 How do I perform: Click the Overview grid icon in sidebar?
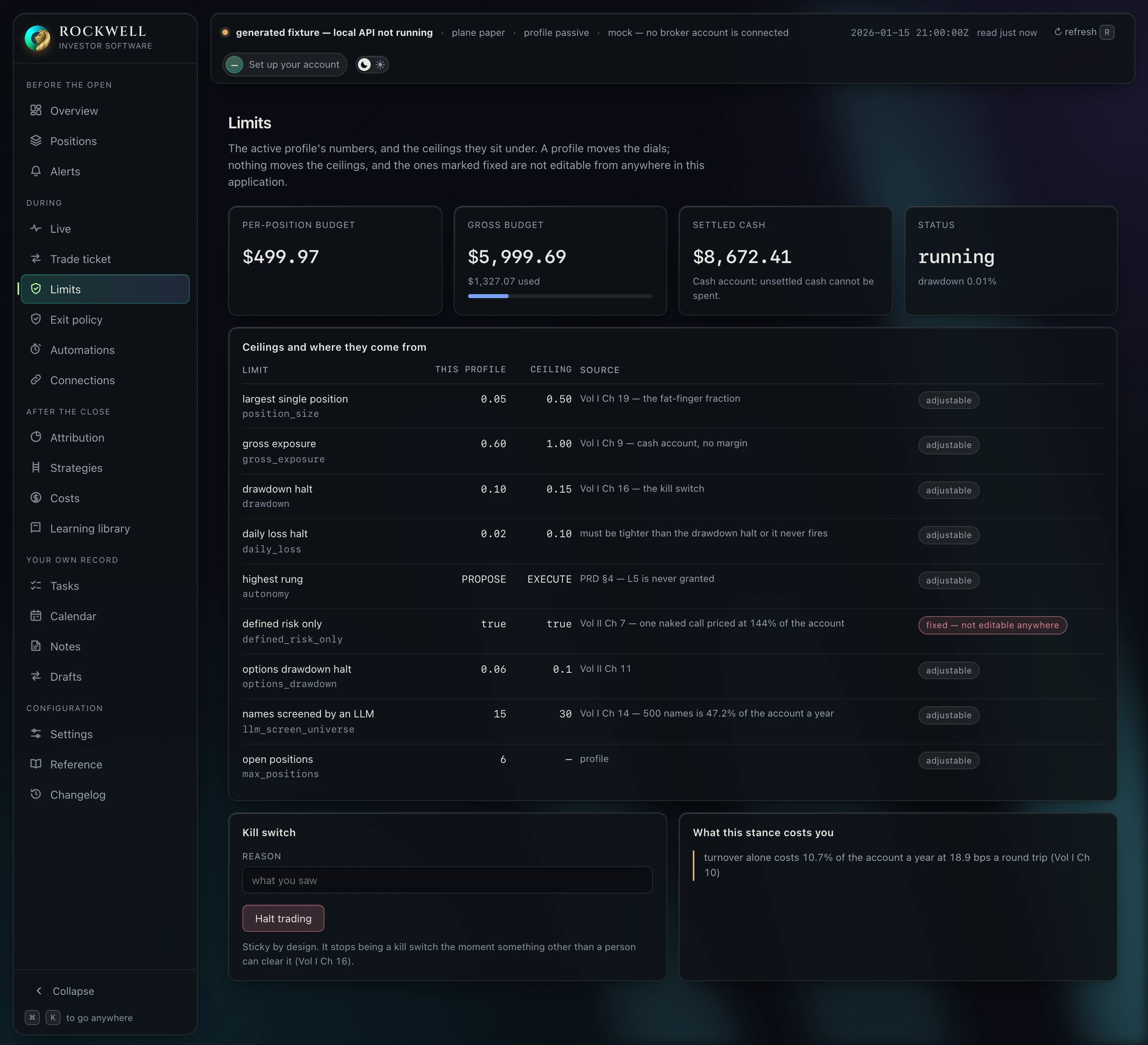[36, 110]
